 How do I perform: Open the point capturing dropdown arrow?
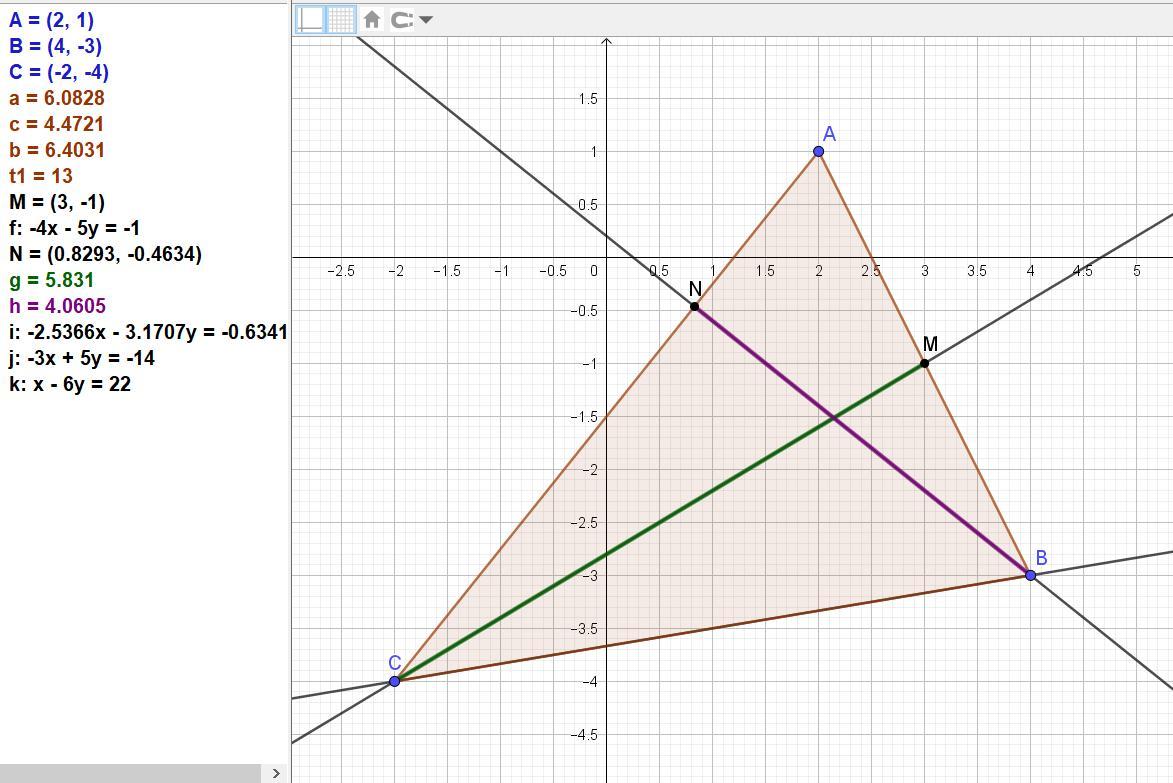pyautogui.click(x=426, y=19)
